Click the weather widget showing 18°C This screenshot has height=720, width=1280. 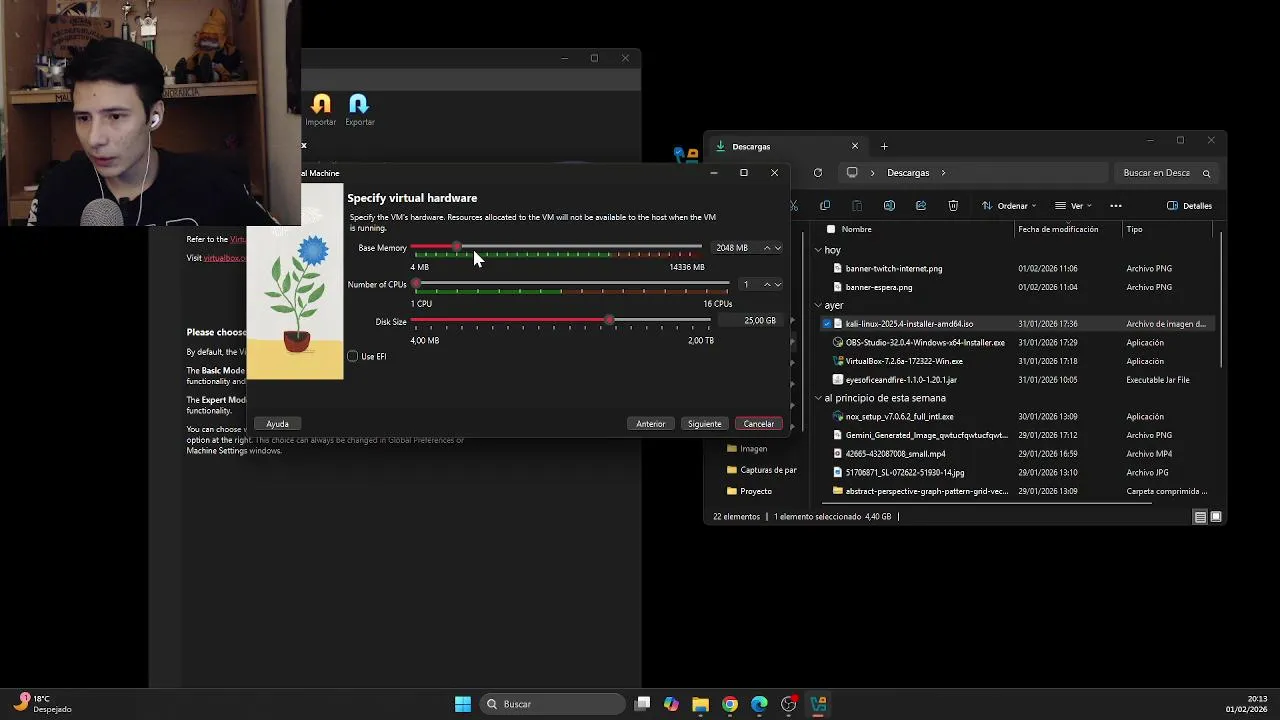pyautogui.click(x=45, y=704)
